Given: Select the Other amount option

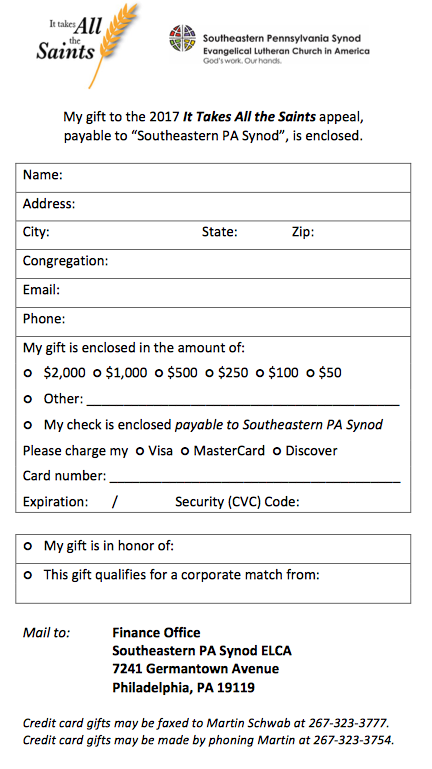Looking at the screenshot, I should [x=28, y=400].
